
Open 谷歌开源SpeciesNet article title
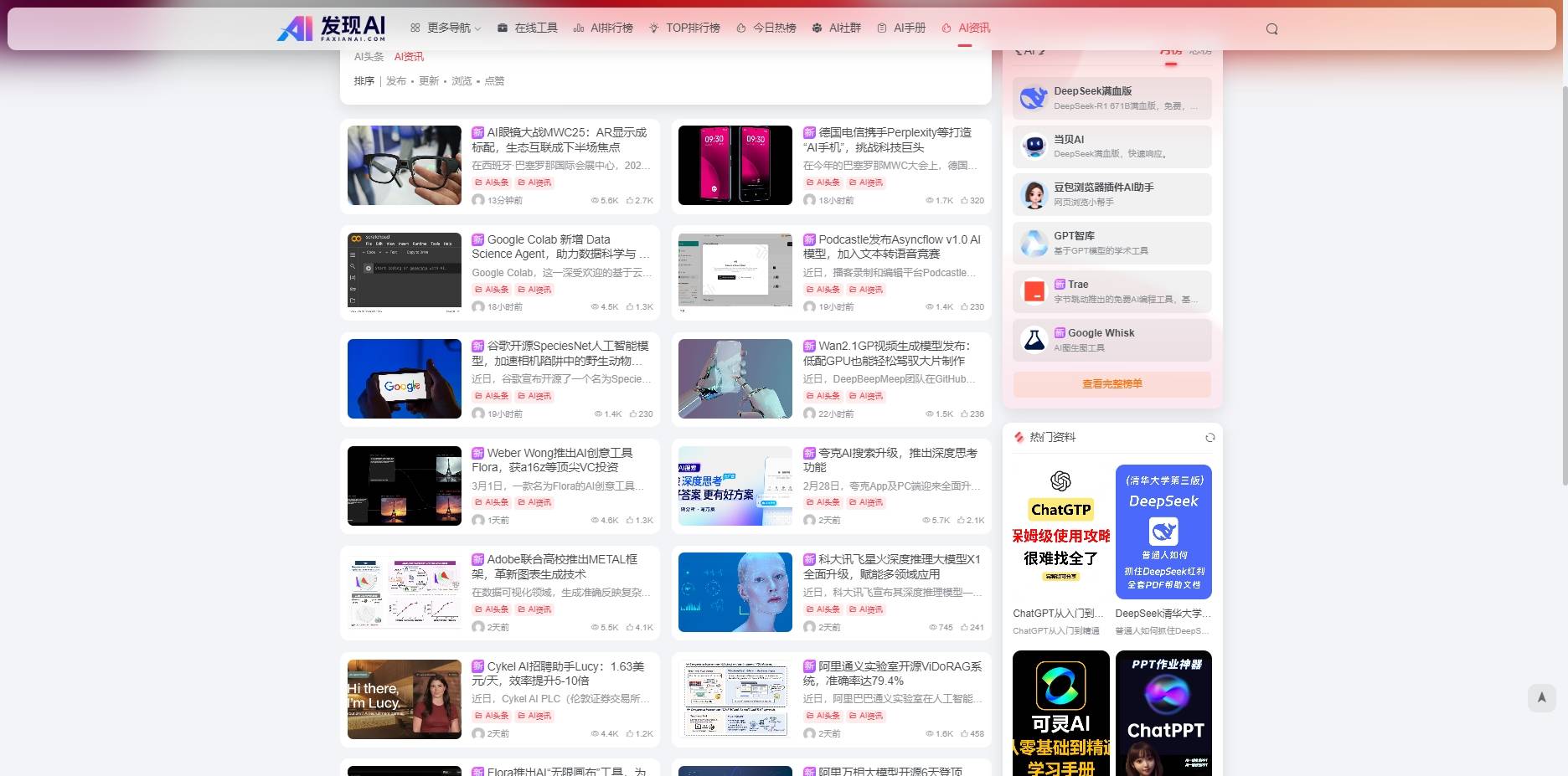click(x=560, y=353)
